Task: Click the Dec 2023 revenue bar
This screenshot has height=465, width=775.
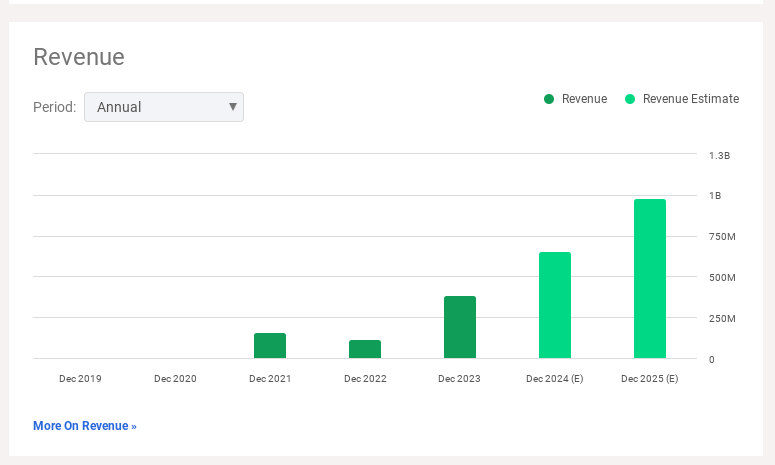Action: click(460, 327)
